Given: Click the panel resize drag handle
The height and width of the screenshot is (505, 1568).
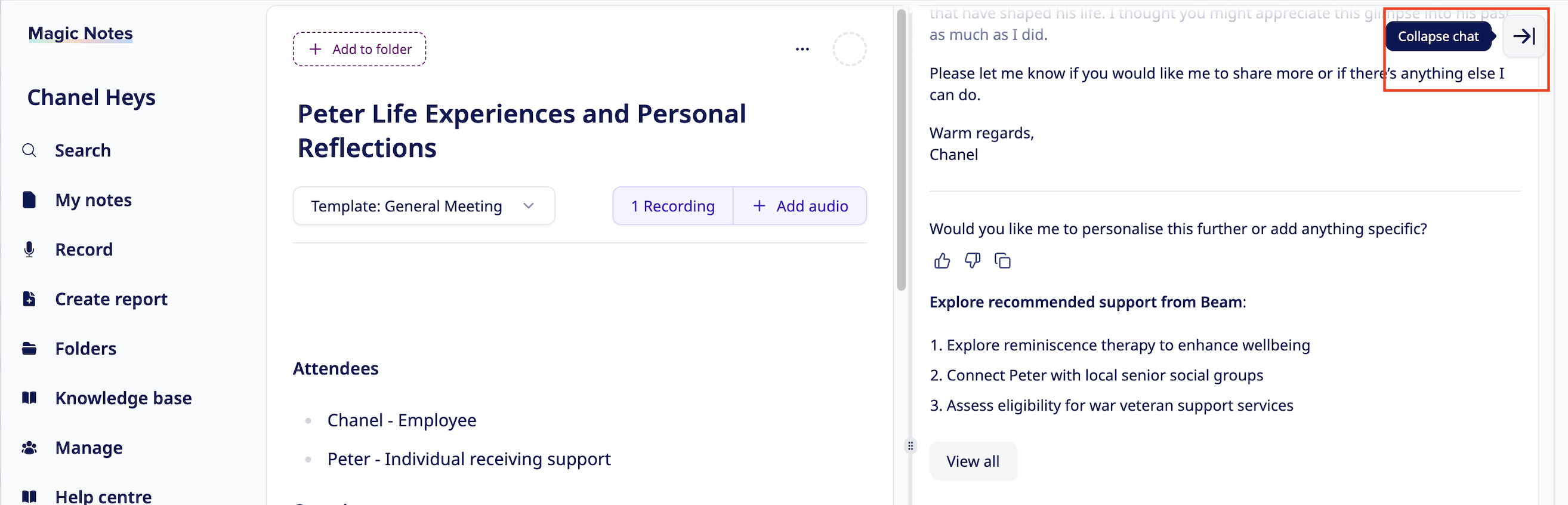Looking at the screenshot, I should coord(910,446).
